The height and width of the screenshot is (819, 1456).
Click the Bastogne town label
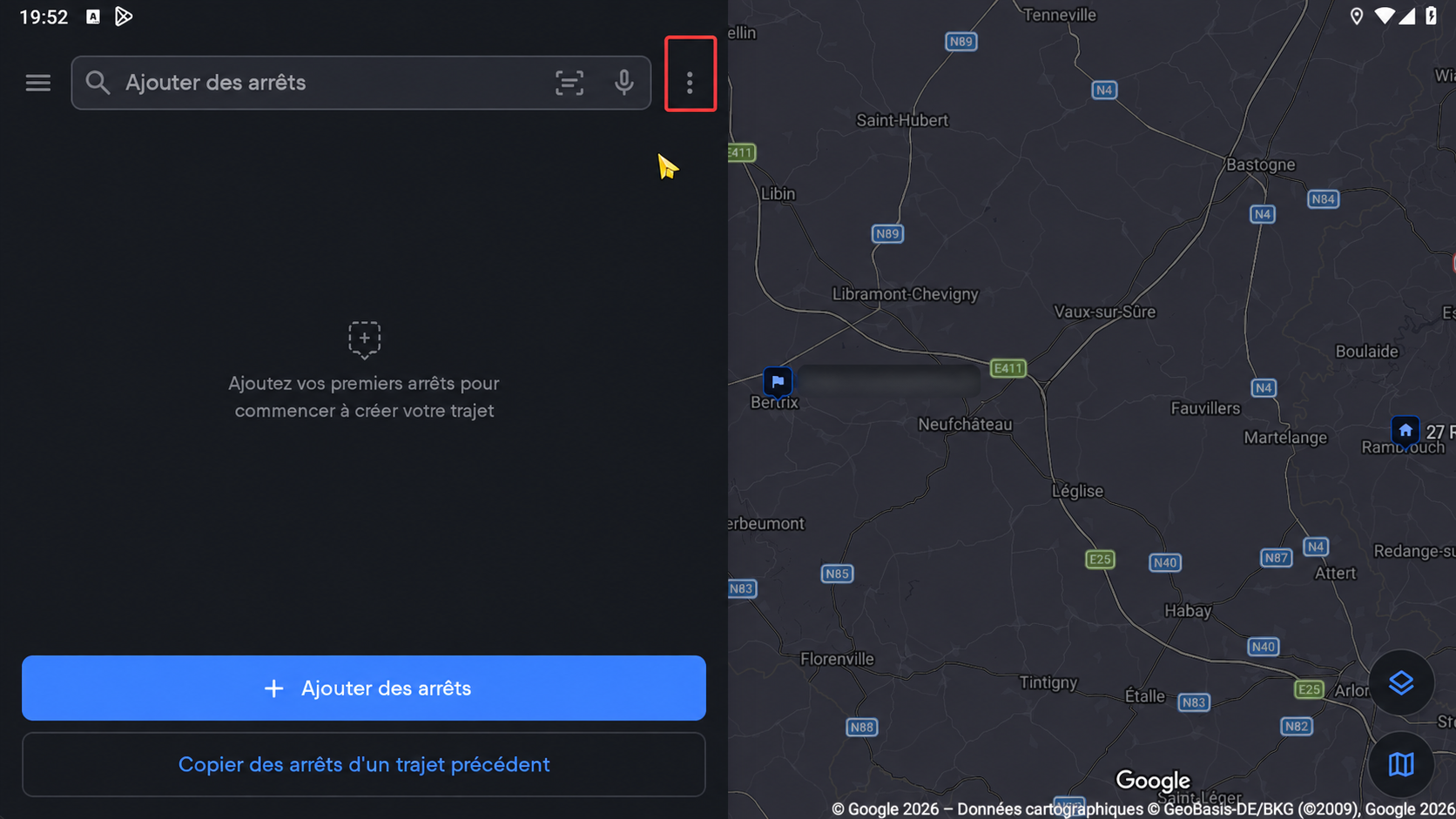click(x=1260, y=164)
